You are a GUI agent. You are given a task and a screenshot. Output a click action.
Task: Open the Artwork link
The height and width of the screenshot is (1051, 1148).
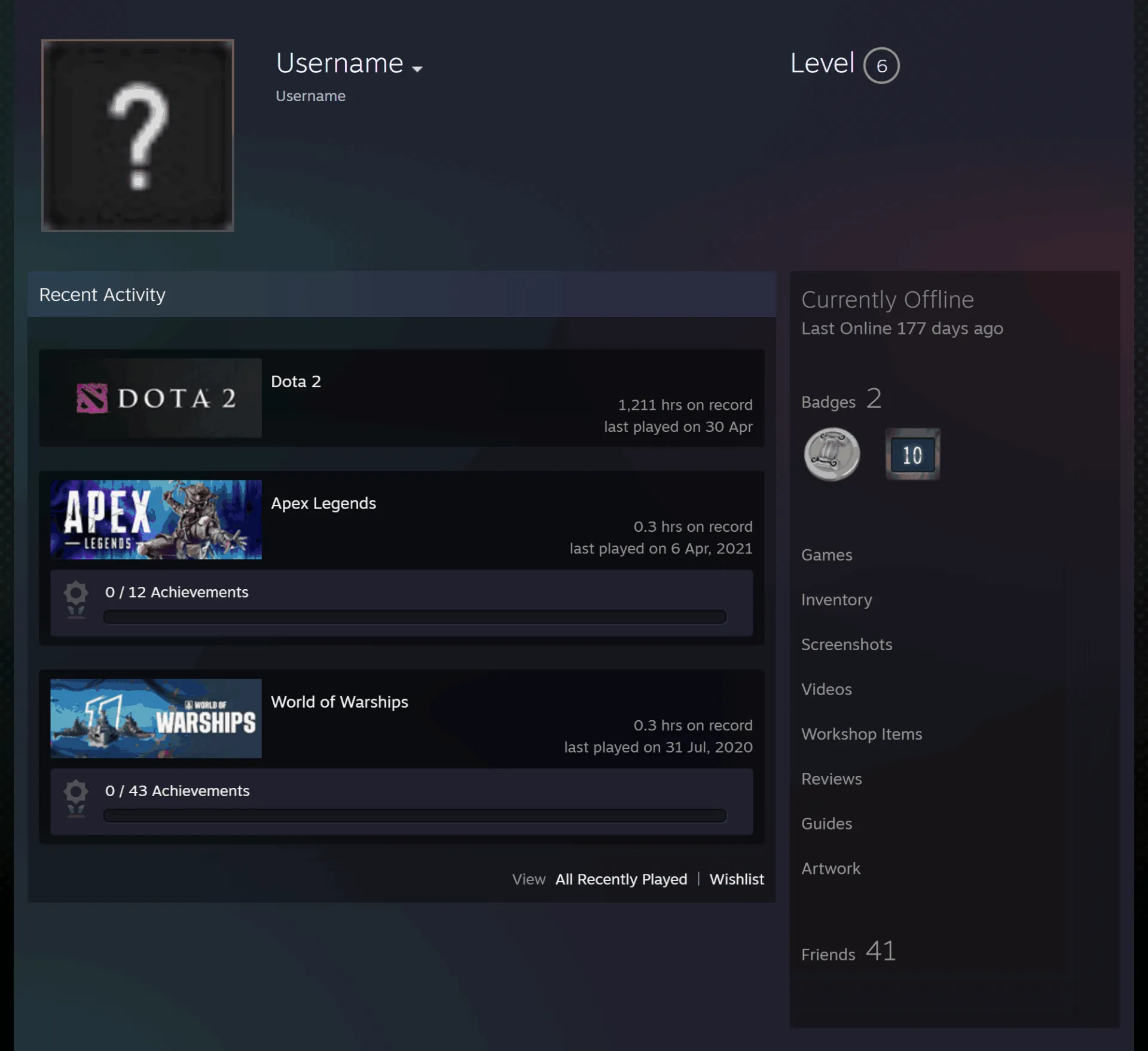pyautogui.click(x=831, y=869)
